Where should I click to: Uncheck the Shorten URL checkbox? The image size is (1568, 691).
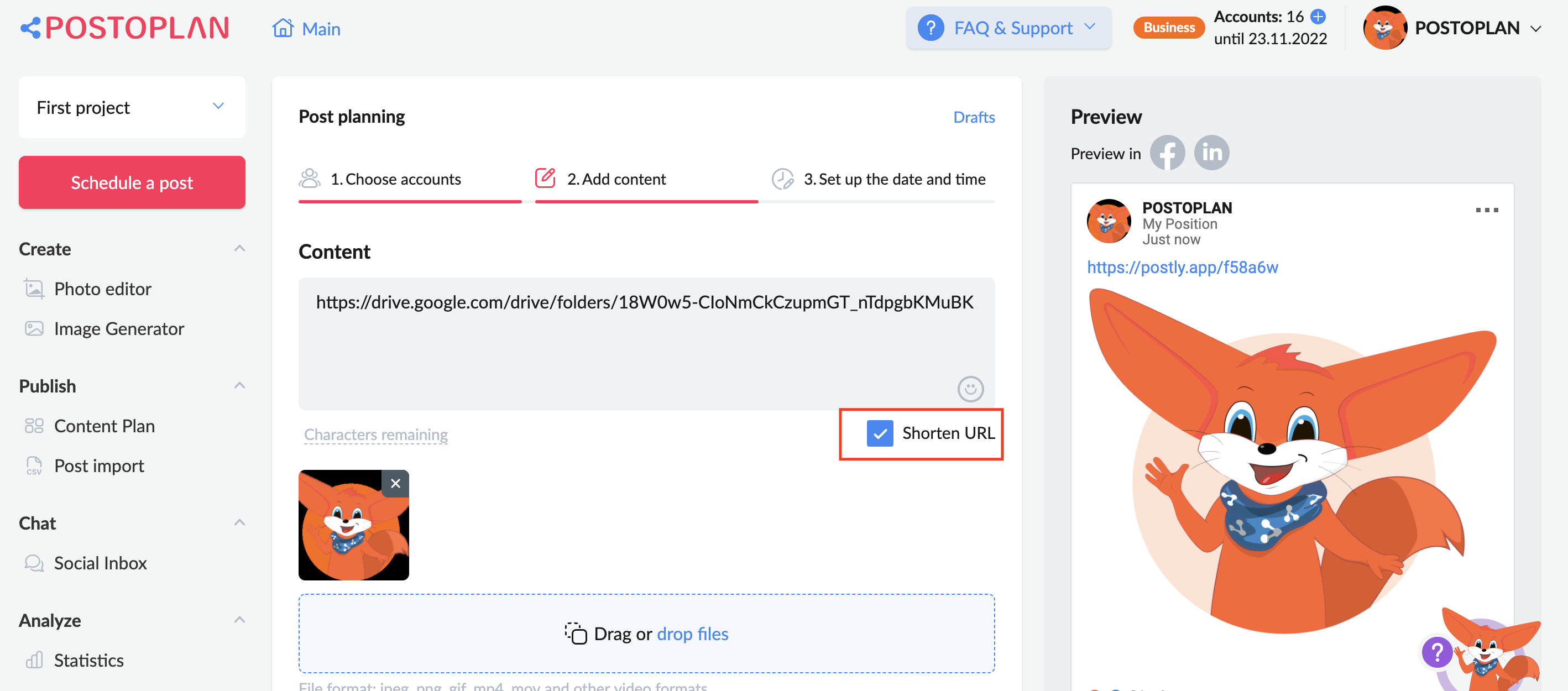880,433
